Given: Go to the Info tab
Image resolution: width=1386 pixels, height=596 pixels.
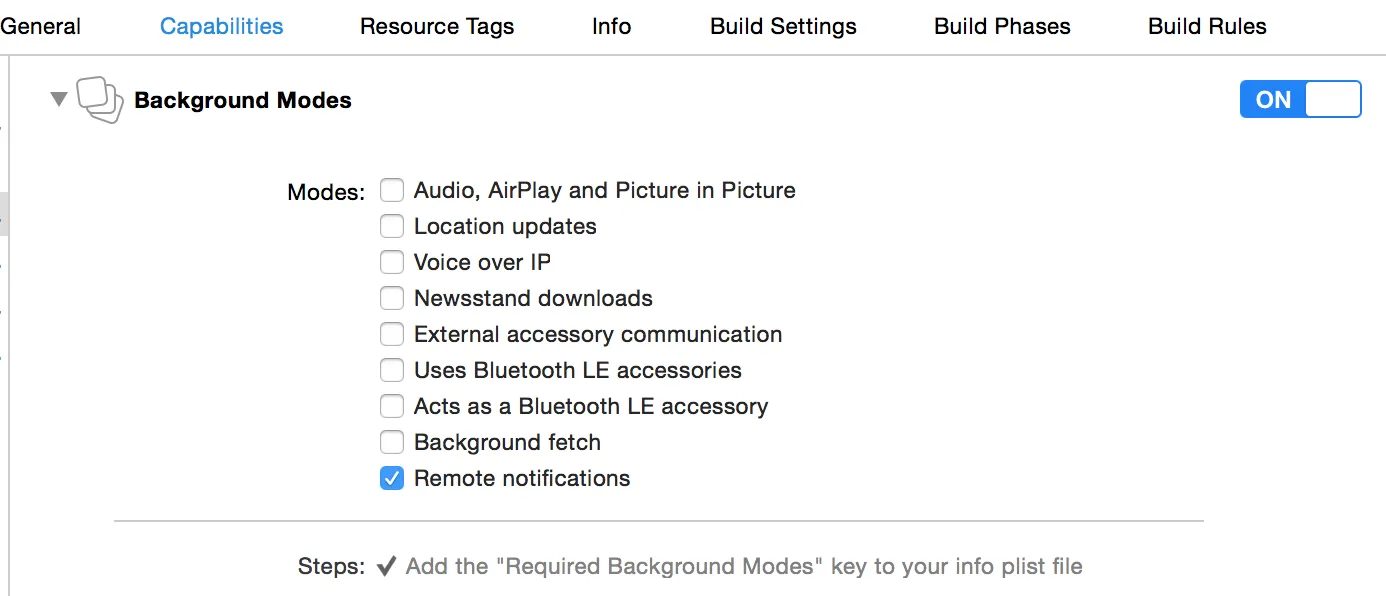Looking at the screenshot, I should 611,27.
